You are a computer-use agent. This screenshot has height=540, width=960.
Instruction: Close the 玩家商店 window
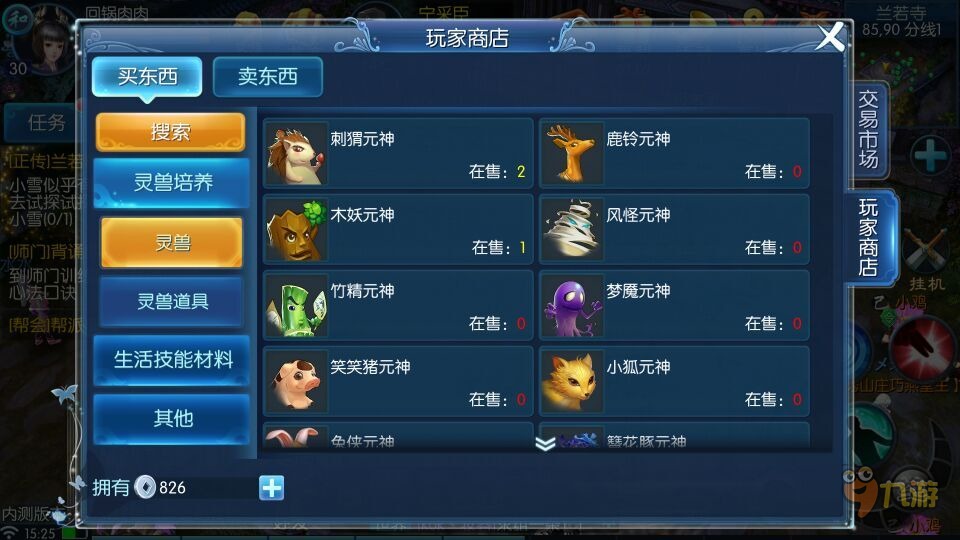[x=830, y=37]
